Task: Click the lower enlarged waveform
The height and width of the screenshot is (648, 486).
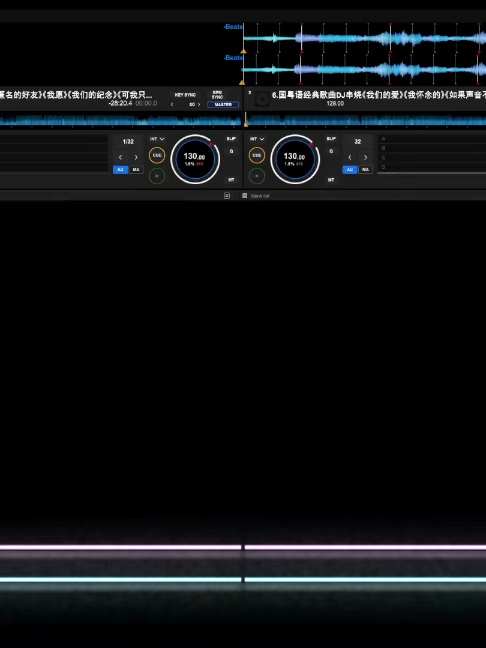Action: point(364,69)
